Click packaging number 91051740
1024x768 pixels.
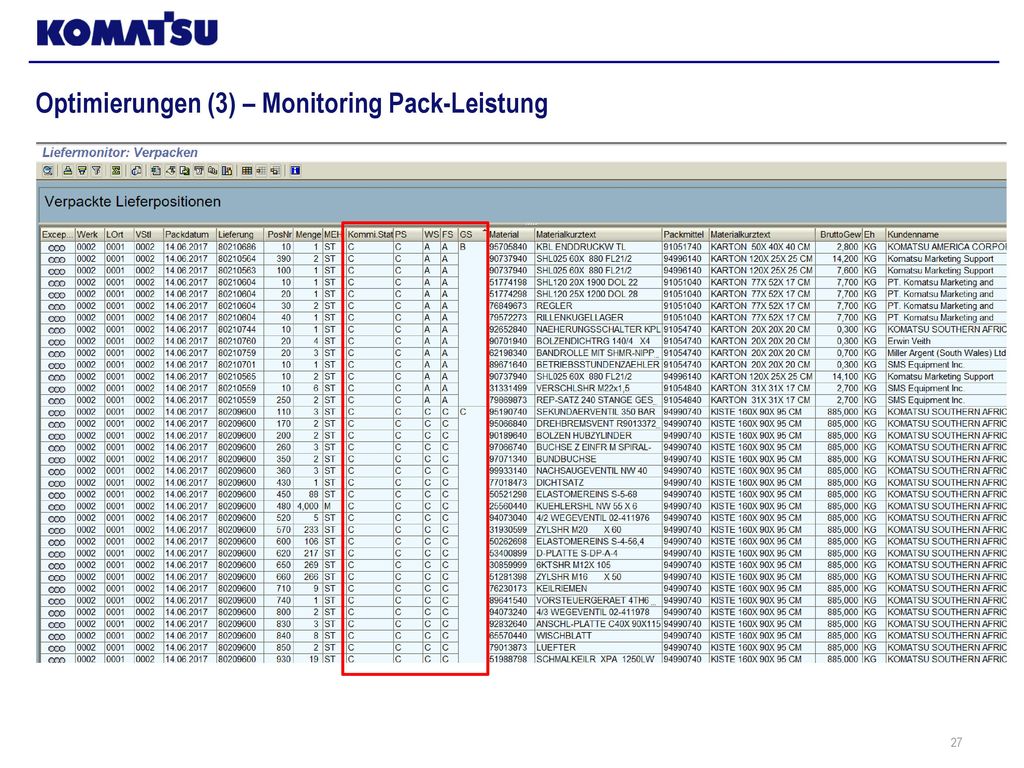click(682, 248)
